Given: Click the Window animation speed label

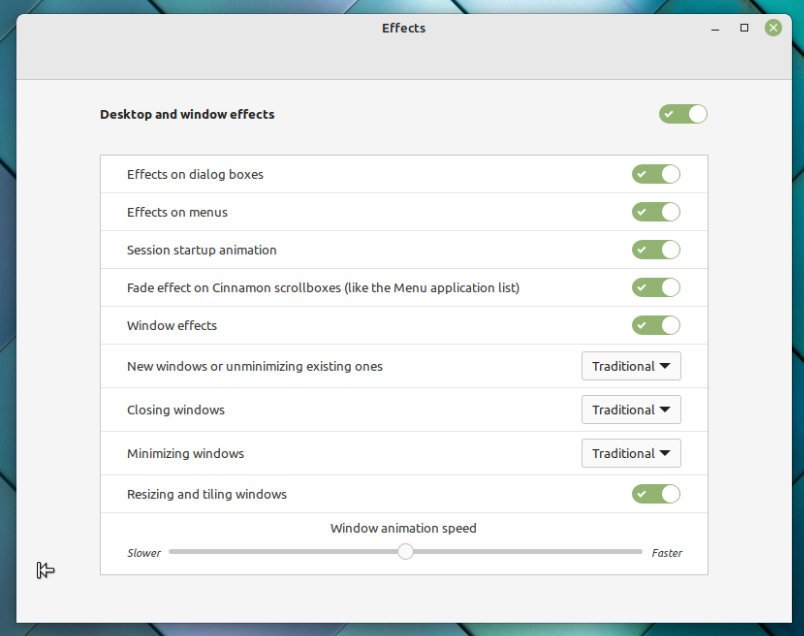Looking at the screenshot, I should tap(403, 528).
